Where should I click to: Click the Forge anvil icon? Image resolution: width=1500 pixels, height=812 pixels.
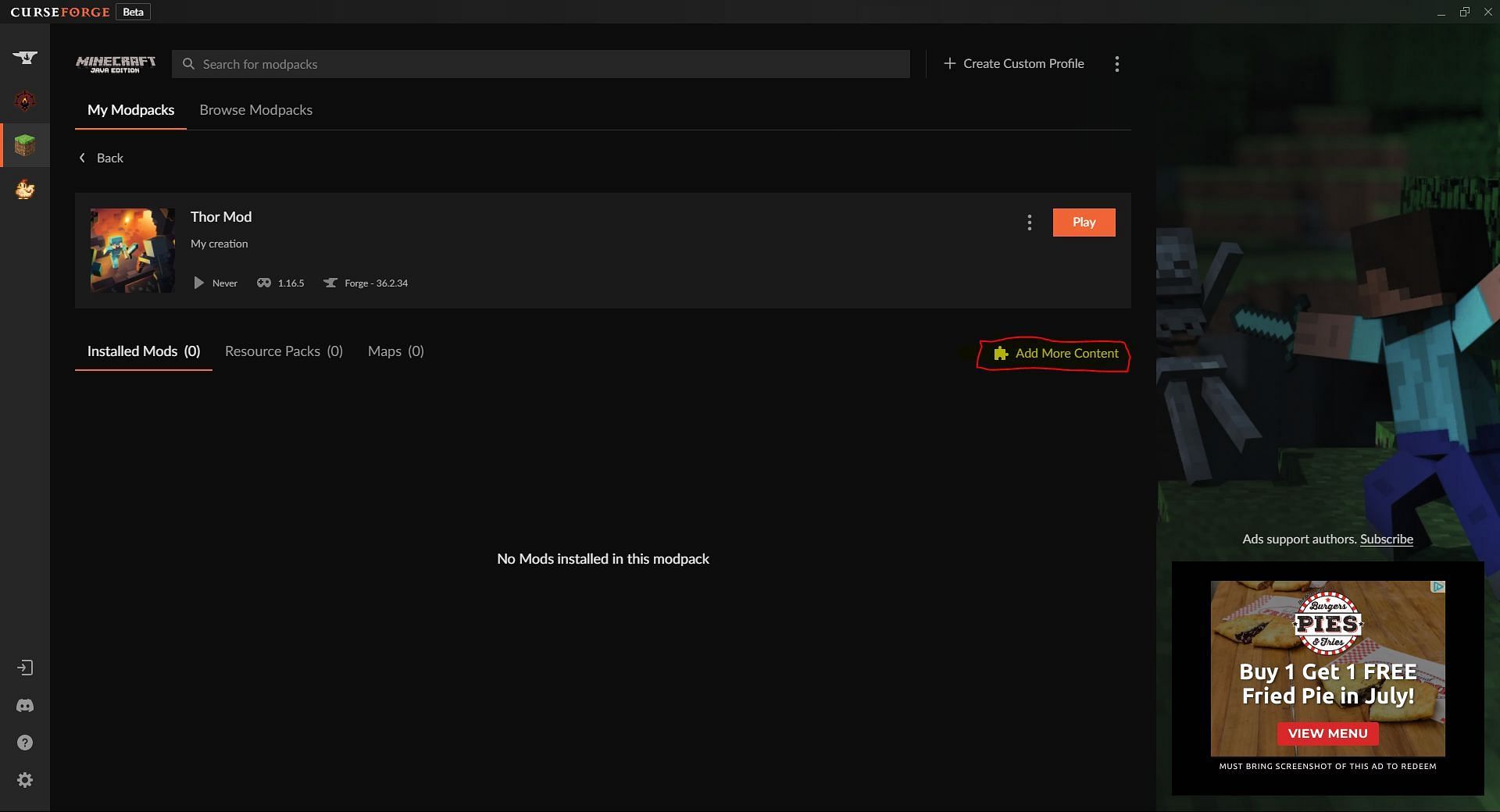click(330, 283)
